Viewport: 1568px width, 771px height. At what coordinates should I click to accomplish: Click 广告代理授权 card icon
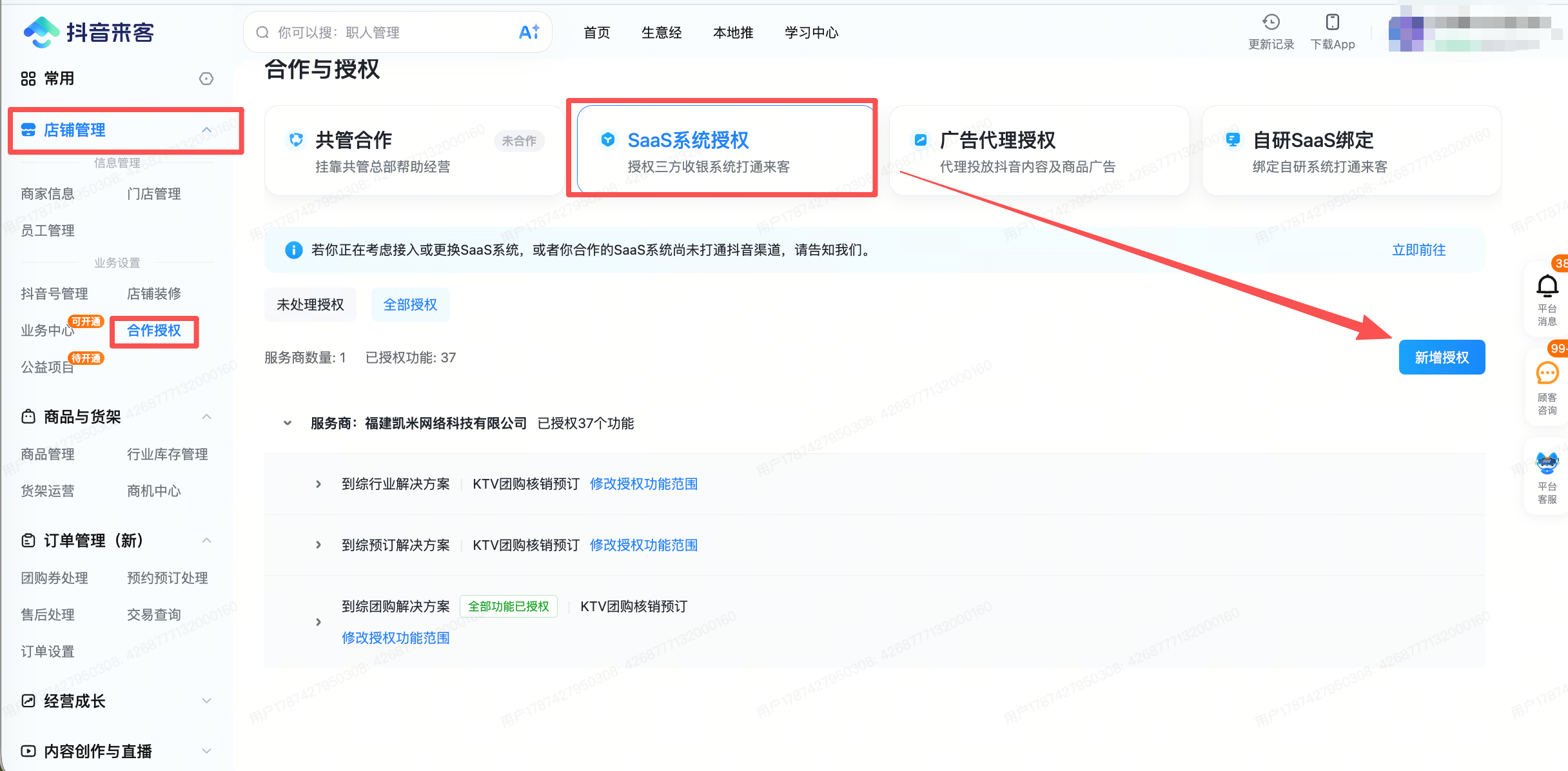(921, 140)
